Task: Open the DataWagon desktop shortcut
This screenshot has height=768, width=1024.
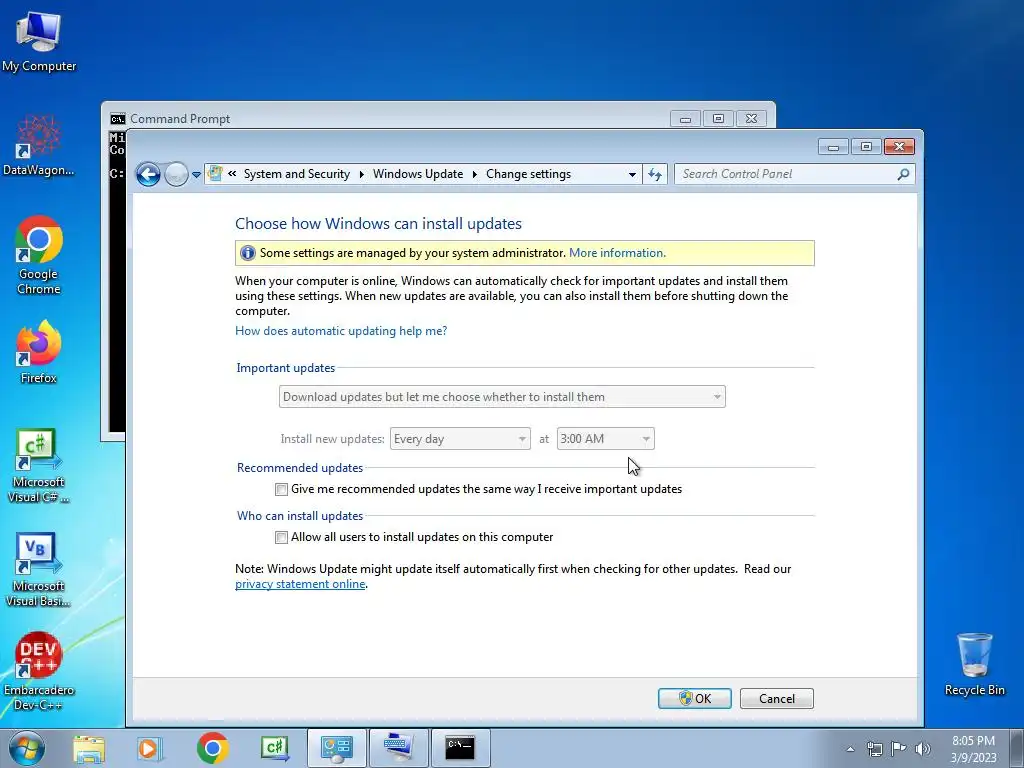Action: [x=39, y=145]
